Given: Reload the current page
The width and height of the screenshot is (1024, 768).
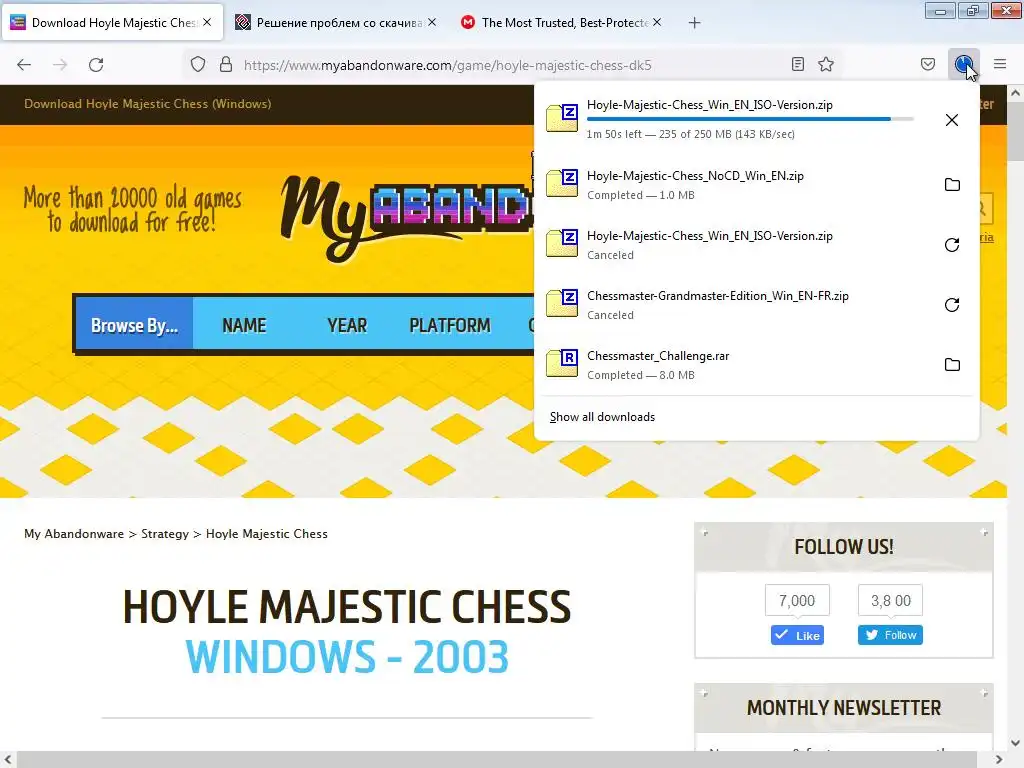Looking at the screenshot, I should click(x=96, y=65).
